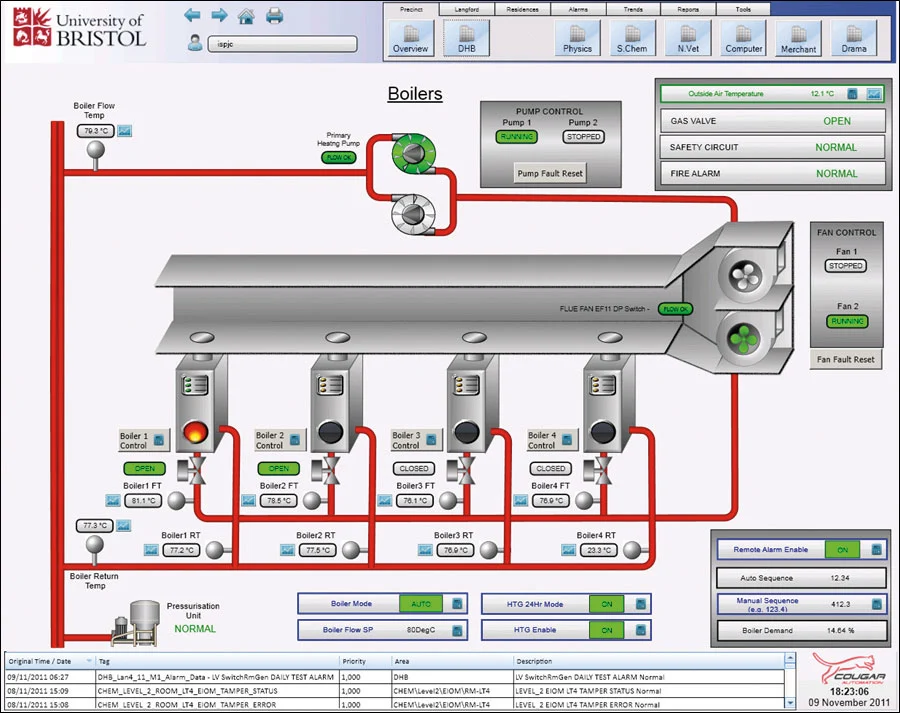
Task: Open trend chart beside Boiler Flow Temp
Action: (124, 131)
